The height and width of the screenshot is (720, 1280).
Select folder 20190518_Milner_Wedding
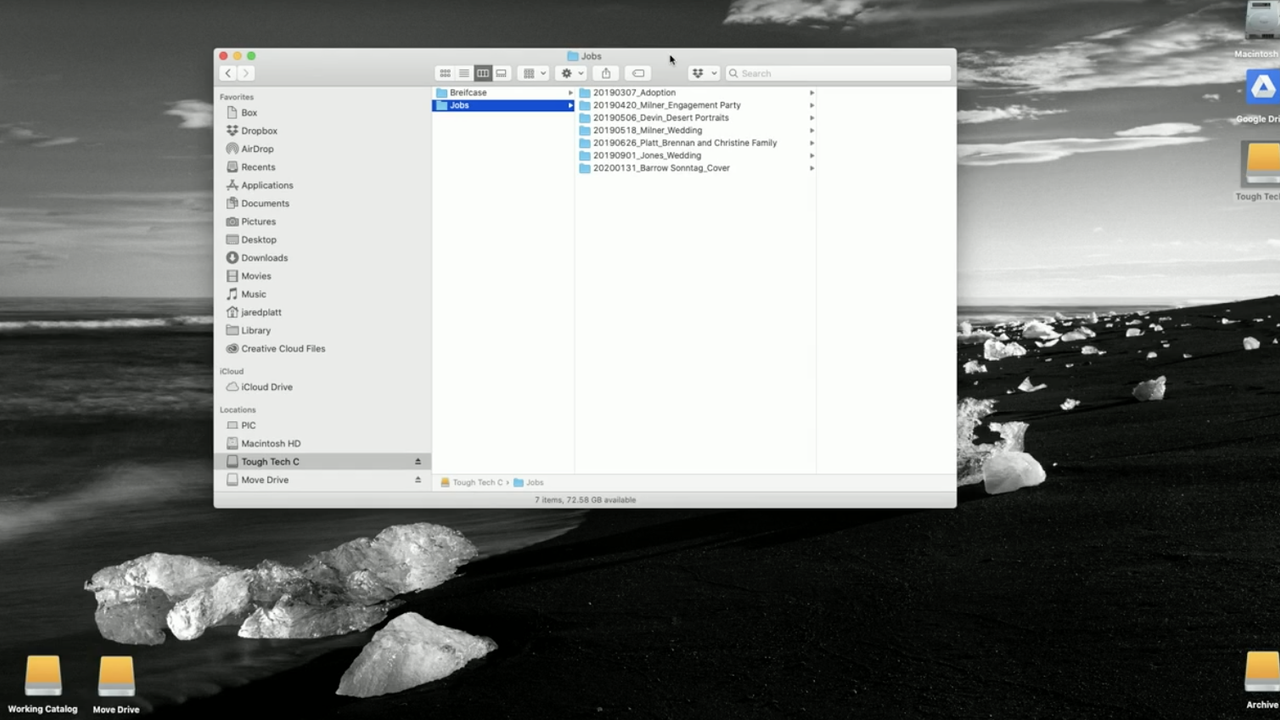click(647, 130)
